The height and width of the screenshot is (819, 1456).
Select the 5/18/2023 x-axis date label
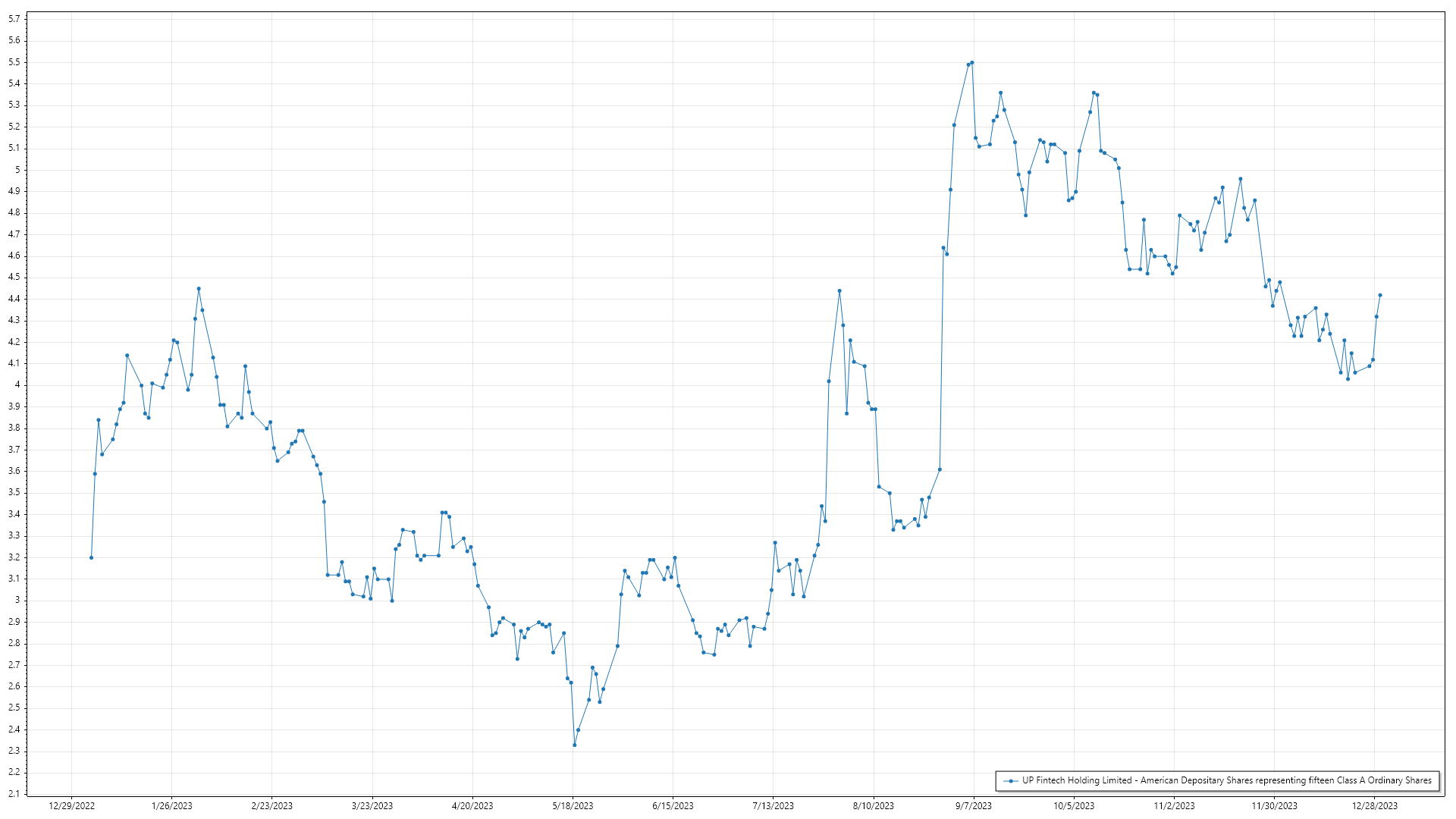point(573,806)
